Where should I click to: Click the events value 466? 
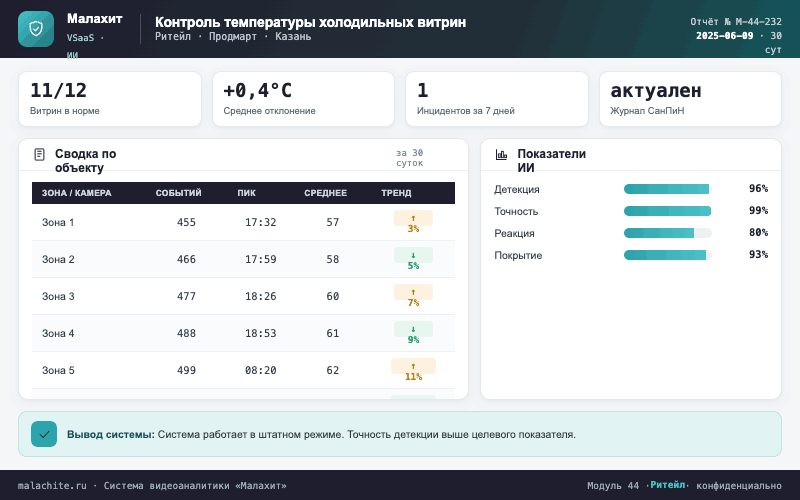click(x=186, y=259)
